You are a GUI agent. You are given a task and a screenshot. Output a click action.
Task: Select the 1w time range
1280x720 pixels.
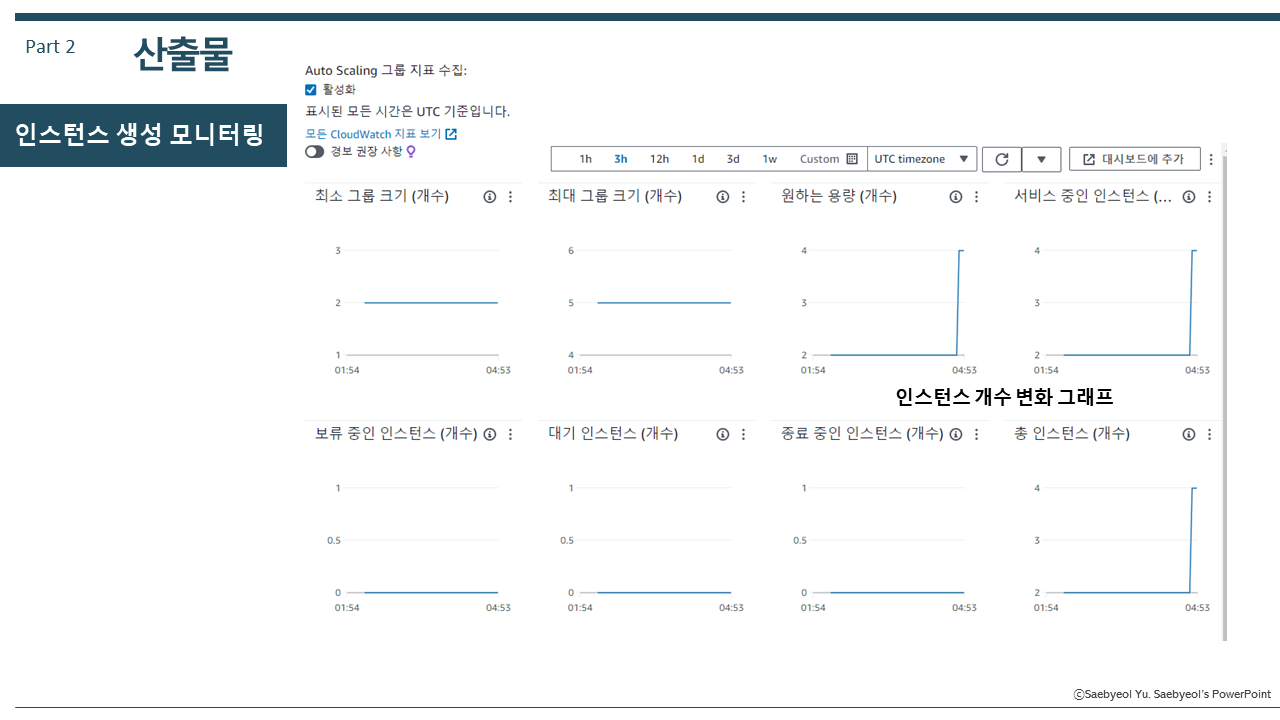[x=769, y=159]
